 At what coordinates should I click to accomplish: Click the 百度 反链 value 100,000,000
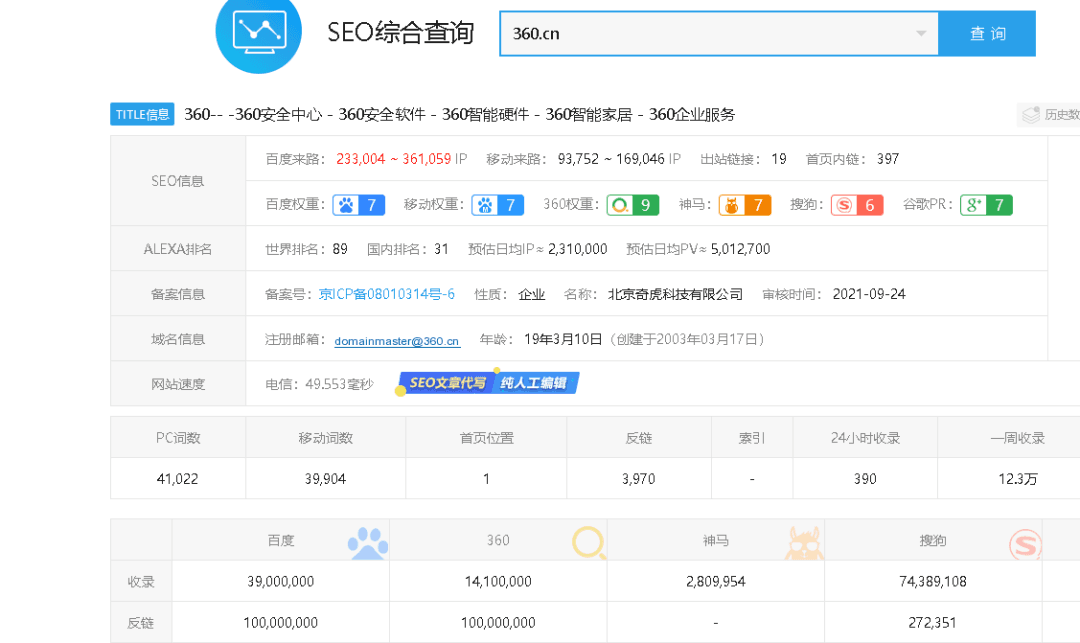[281, 623]
